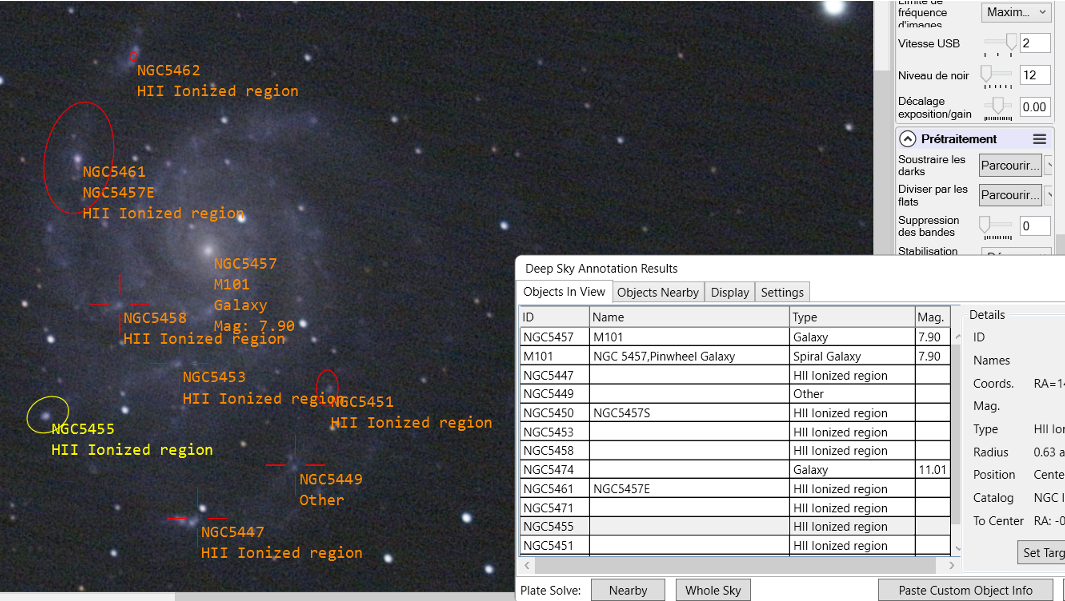Click Paste Custom Object Info button
The image size is (1065, 601).
pos(965,591)
